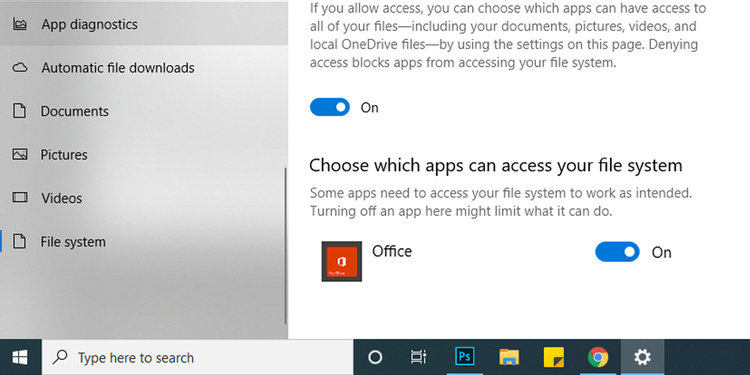The height and width of the screenshot is (375, 750).
Task: Click the File system page icon
Action: pyautogui.click(x=19, y=242)
